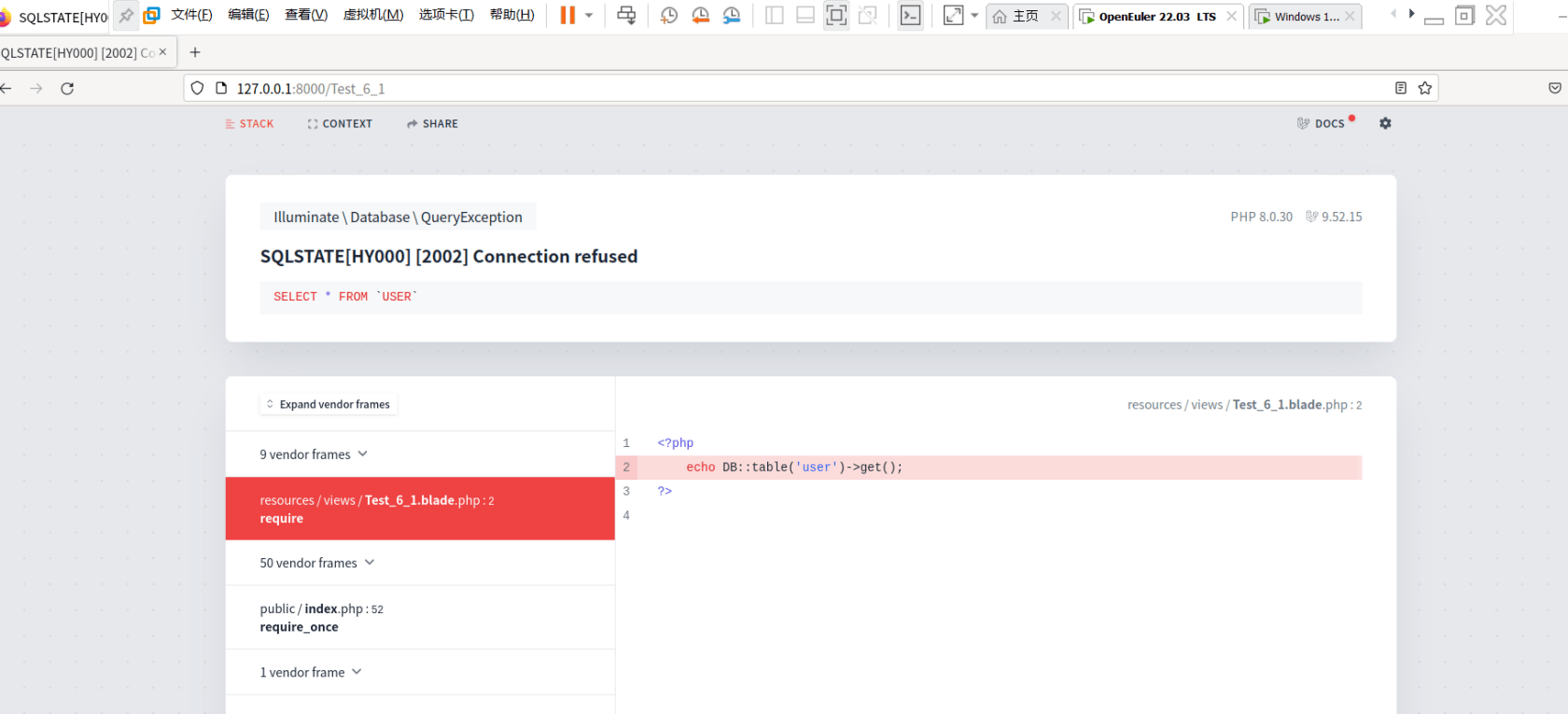Click Illuminate\Database\QueryException class label

(398, 217)
